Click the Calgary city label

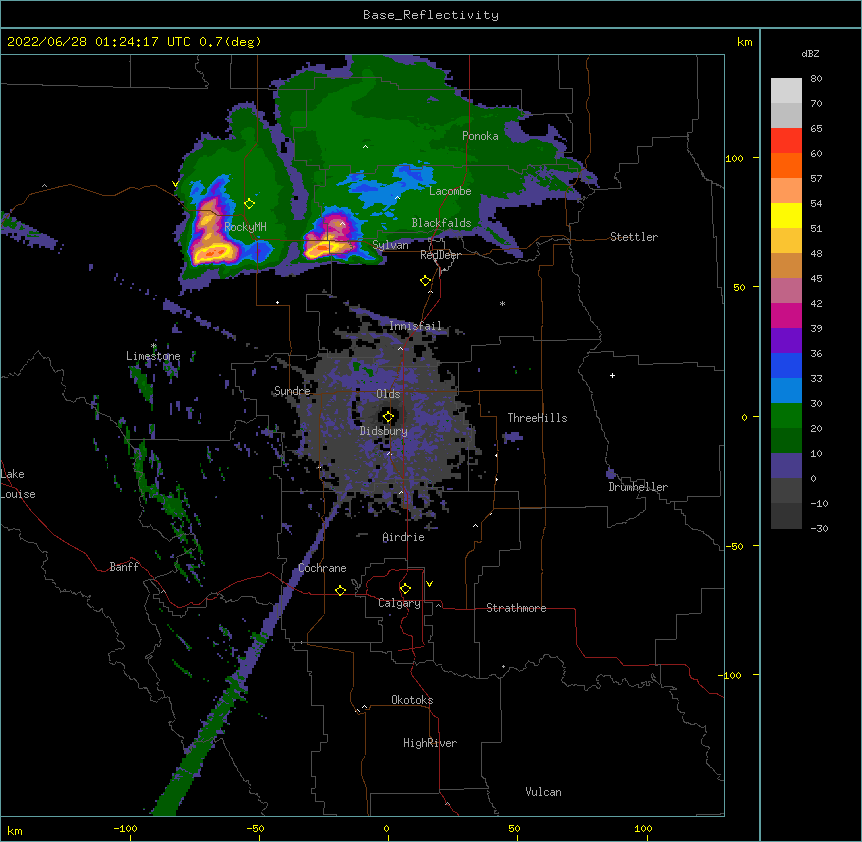click(x=399, y=603)
